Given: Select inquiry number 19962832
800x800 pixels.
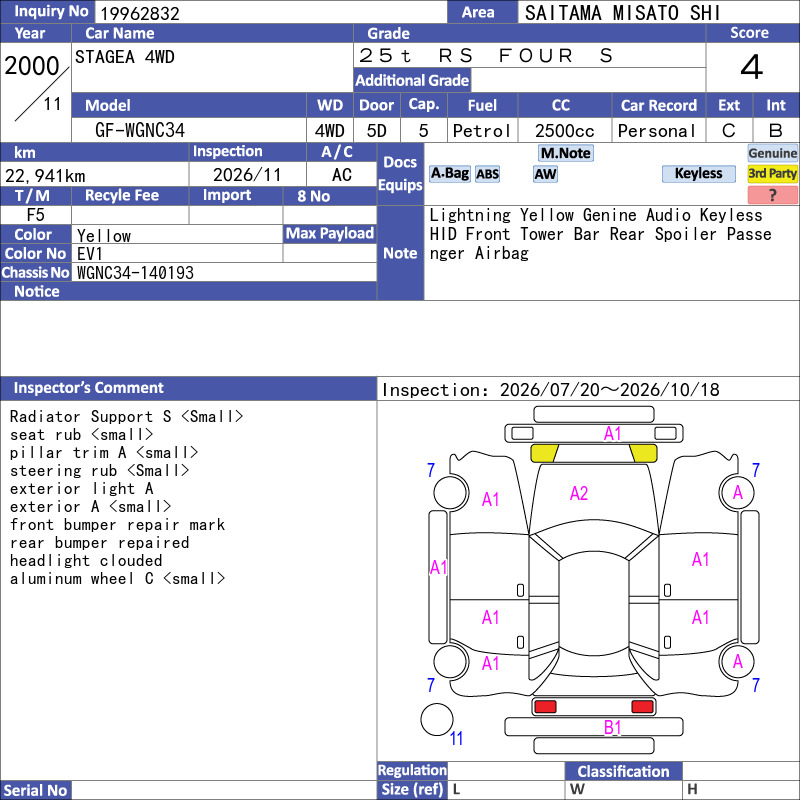Looking at the screenshot, I should click(x=140, y=13).
